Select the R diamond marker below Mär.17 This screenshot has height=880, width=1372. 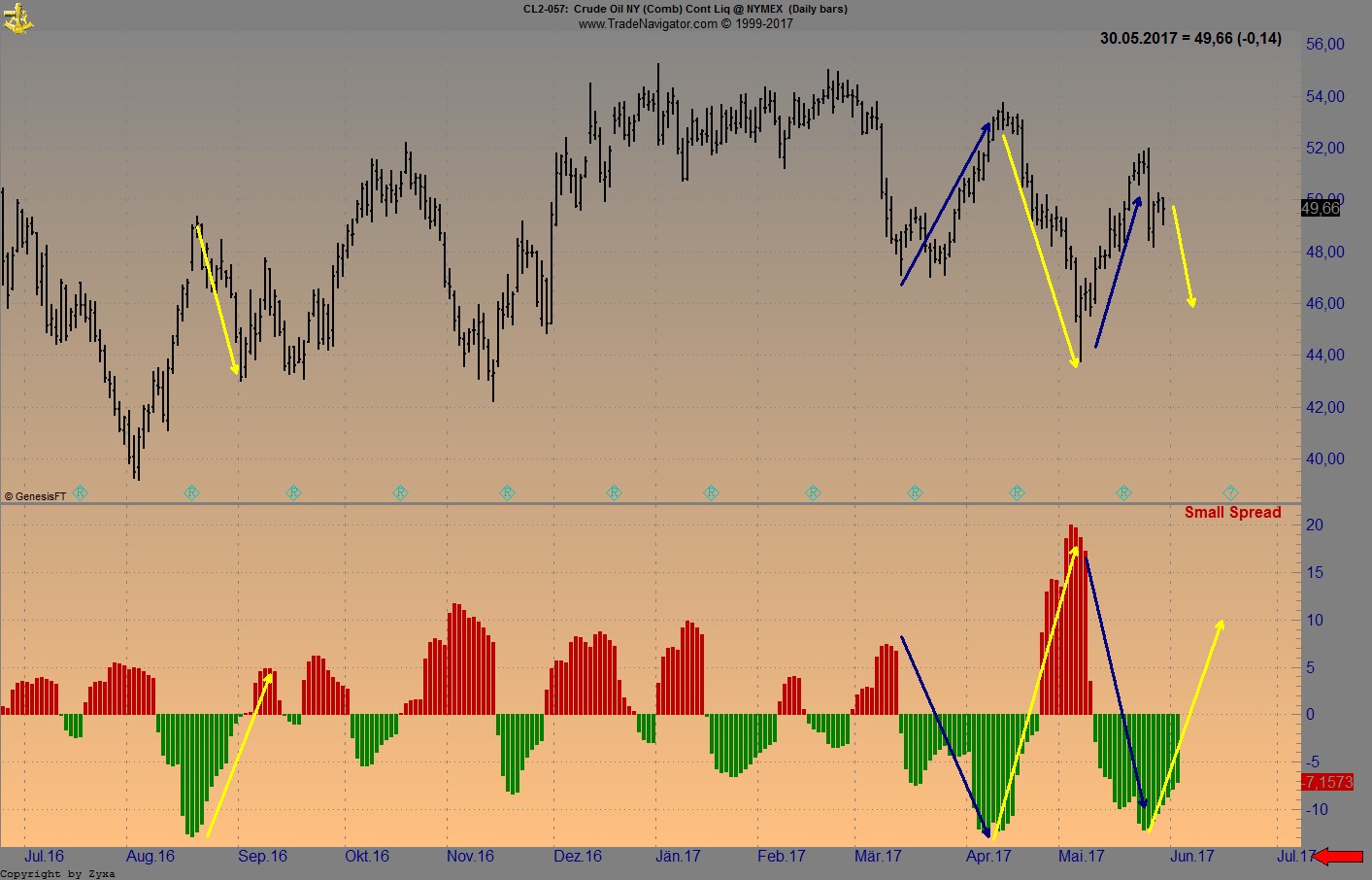click(x=914, y=492)
